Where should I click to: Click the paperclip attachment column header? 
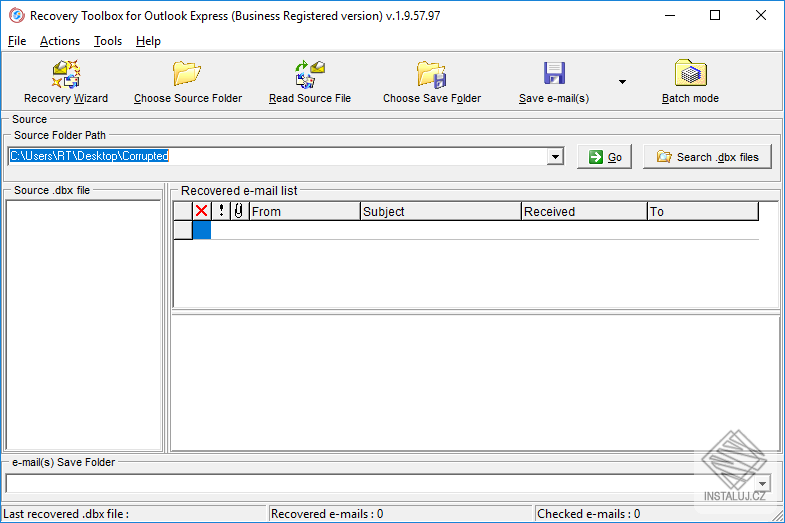click(x=239, y=211)
